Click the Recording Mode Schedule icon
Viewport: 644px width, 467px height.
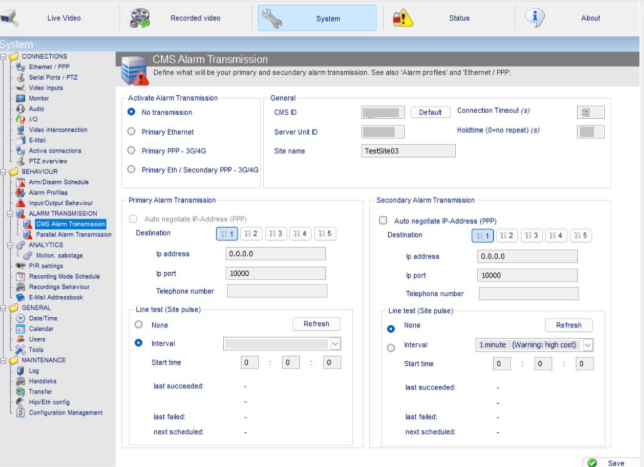(21, 276)
